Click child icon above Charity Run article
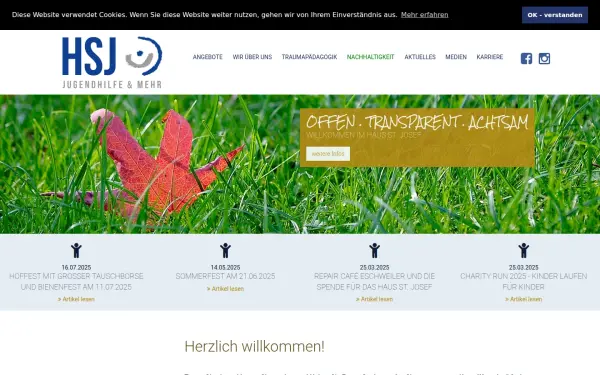The height and width of the screenshot is (375, 600). [523, 250]
